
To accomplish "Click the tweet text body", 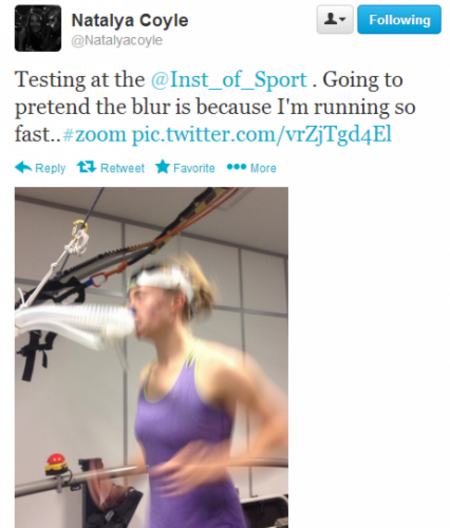I will tap(215, 107).
